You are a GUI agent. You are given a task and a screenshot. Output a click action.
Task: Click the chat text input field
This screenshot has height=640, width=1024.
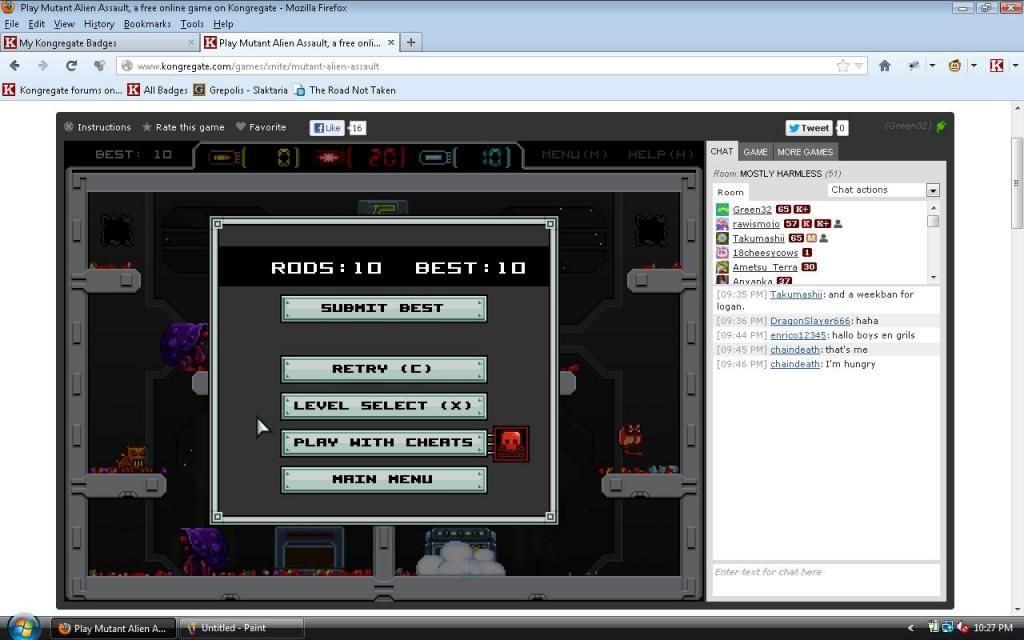(x=826, y=579)
